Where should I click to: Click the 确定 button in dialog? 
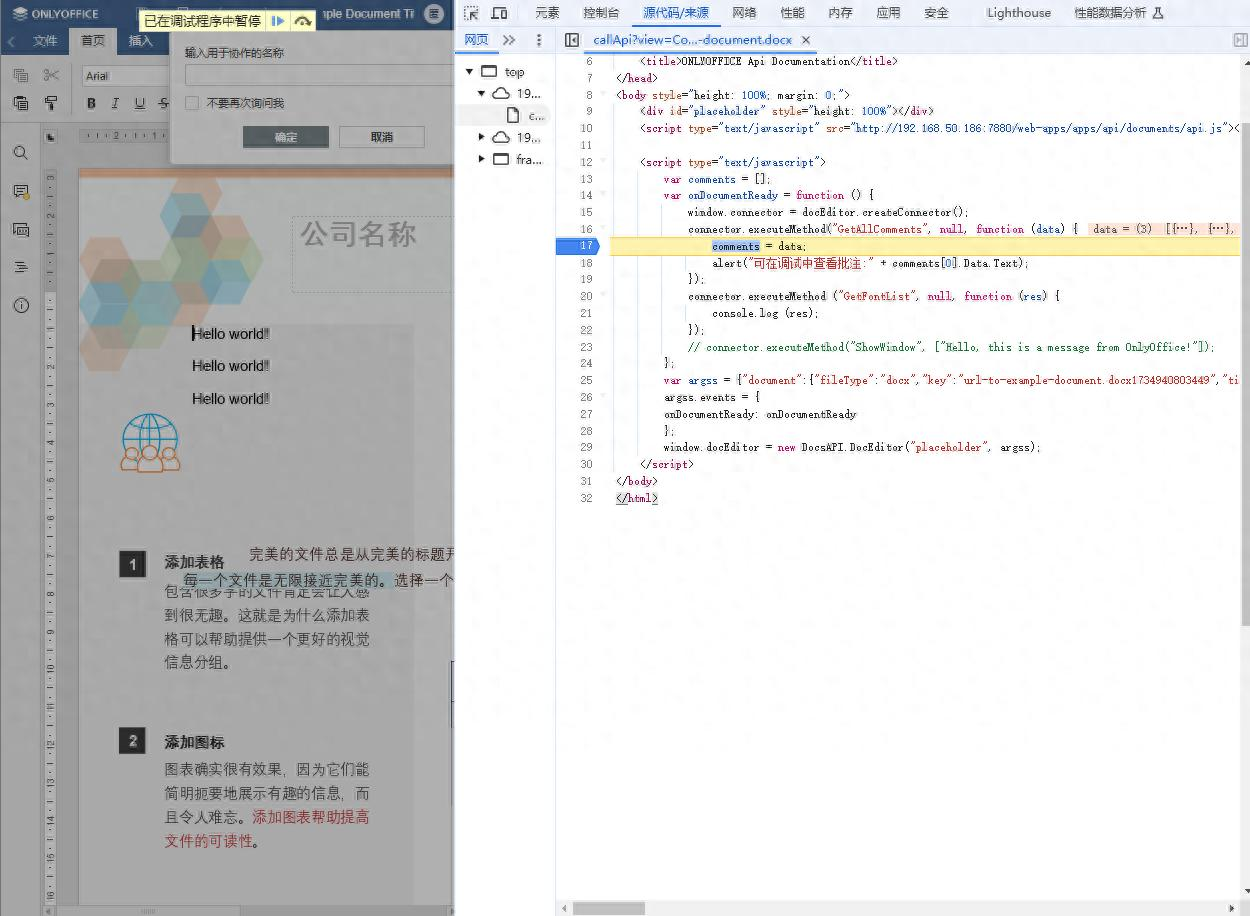[x=286, y=137]
